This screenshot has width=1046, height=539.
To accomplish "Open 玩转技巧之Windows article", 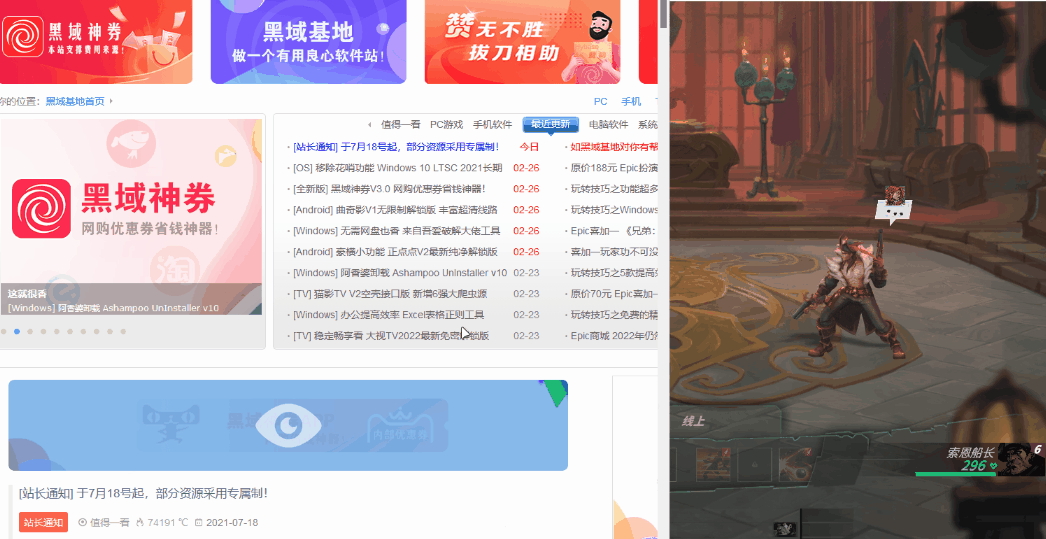I will (x=614, y=210).
